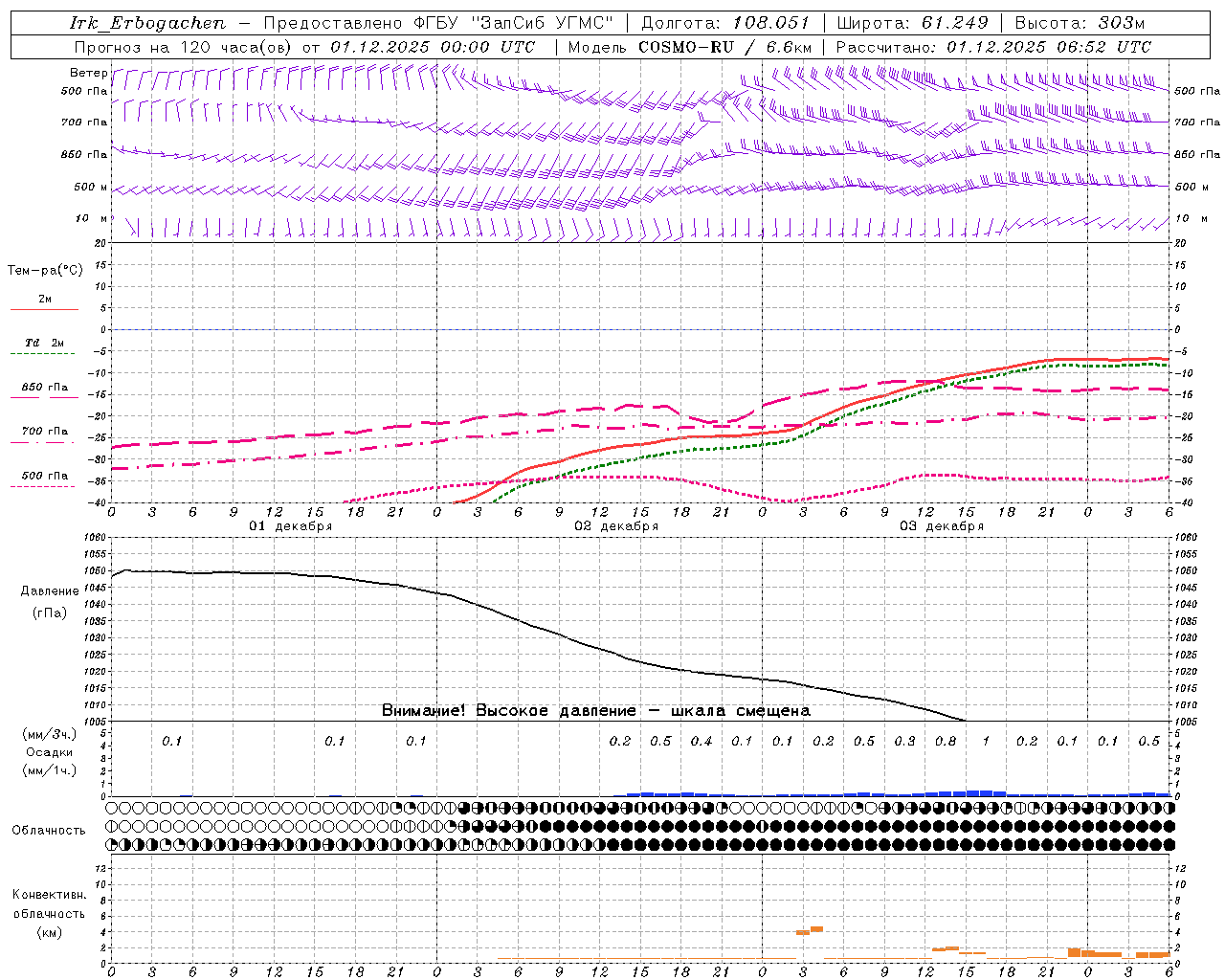Click the '(мм/3ч.)' precipitation unit label

(50, 734)
